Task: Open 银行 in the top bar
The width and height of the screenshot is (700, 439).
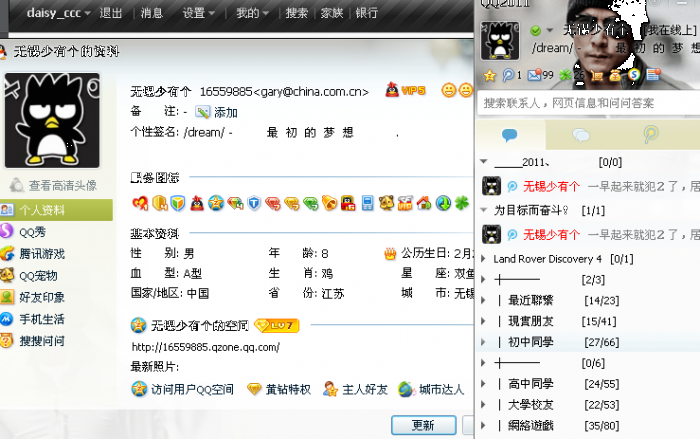Action: click(x=367, y=13)
